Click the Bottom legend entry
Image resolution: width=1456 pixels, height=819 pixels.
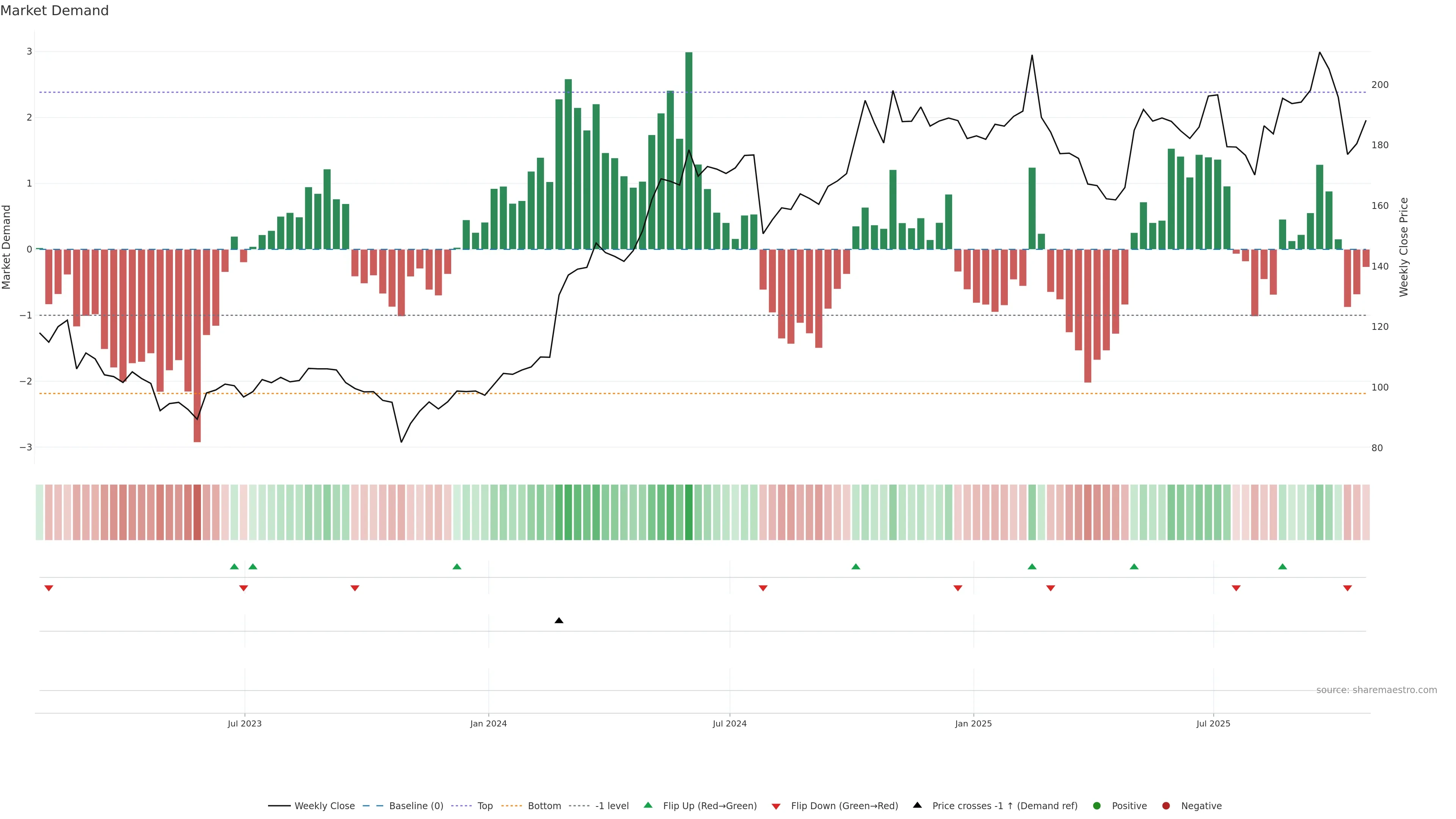click(544, 806)
